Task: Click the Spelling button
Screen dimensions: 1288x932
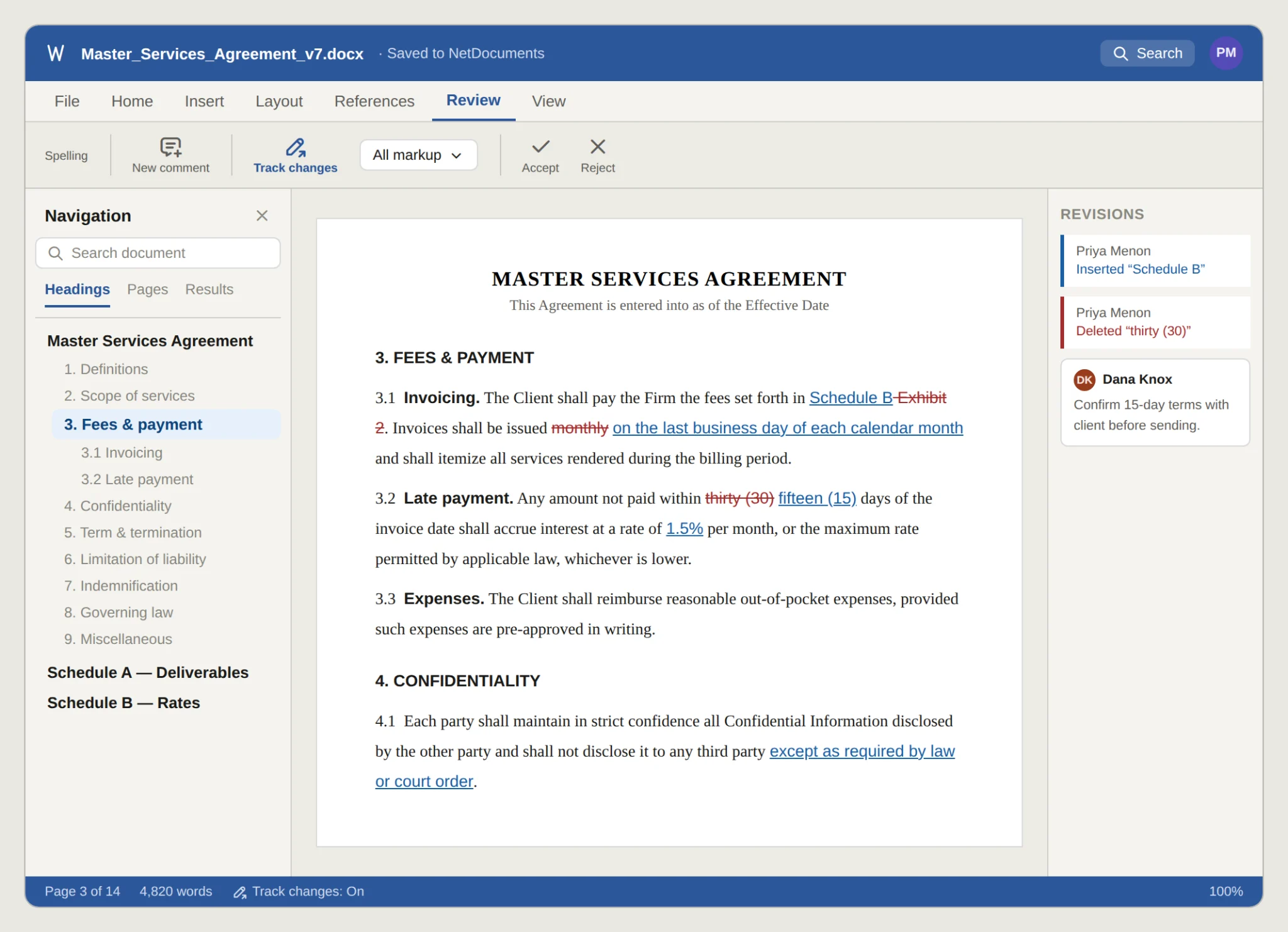Action: (66, 155)
